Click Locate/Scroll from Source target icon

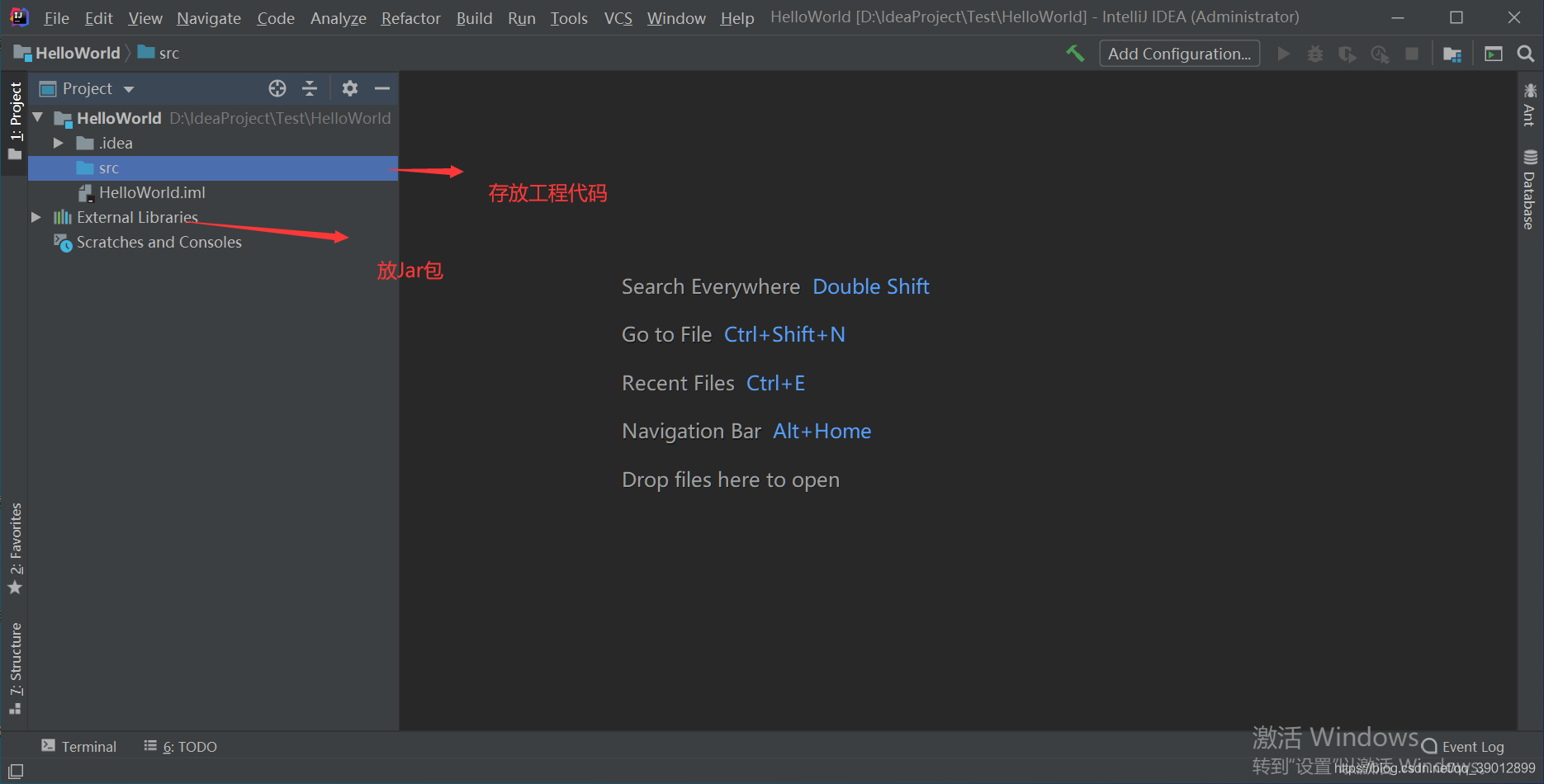point(277,88)
